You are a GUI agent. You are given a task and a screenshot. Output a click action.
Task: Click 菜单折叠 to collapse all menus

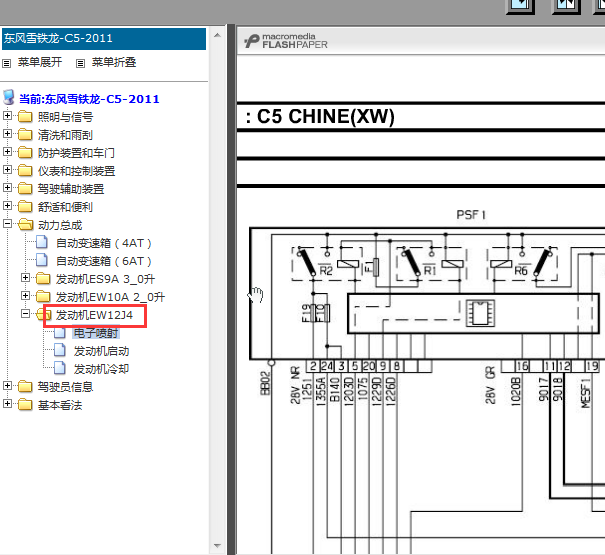tap(114, 62)
